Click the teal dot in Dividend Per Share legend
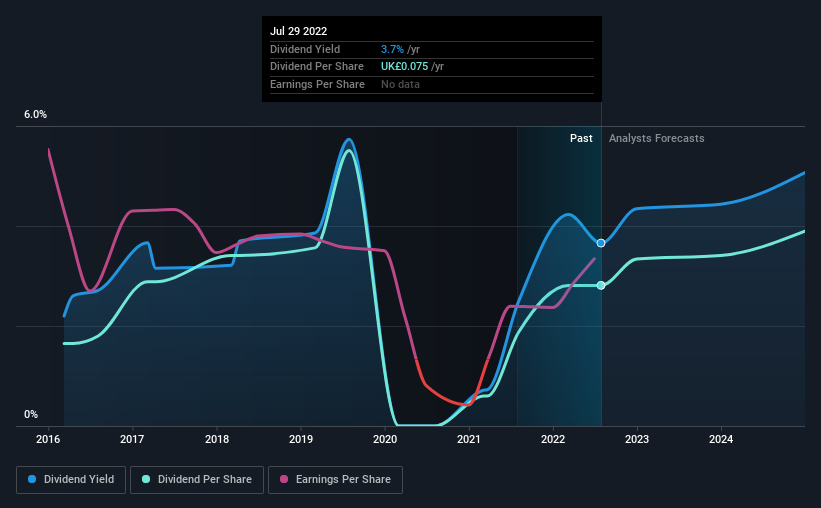The width and height of the screenshot is (821, 508). coord(146,479)
